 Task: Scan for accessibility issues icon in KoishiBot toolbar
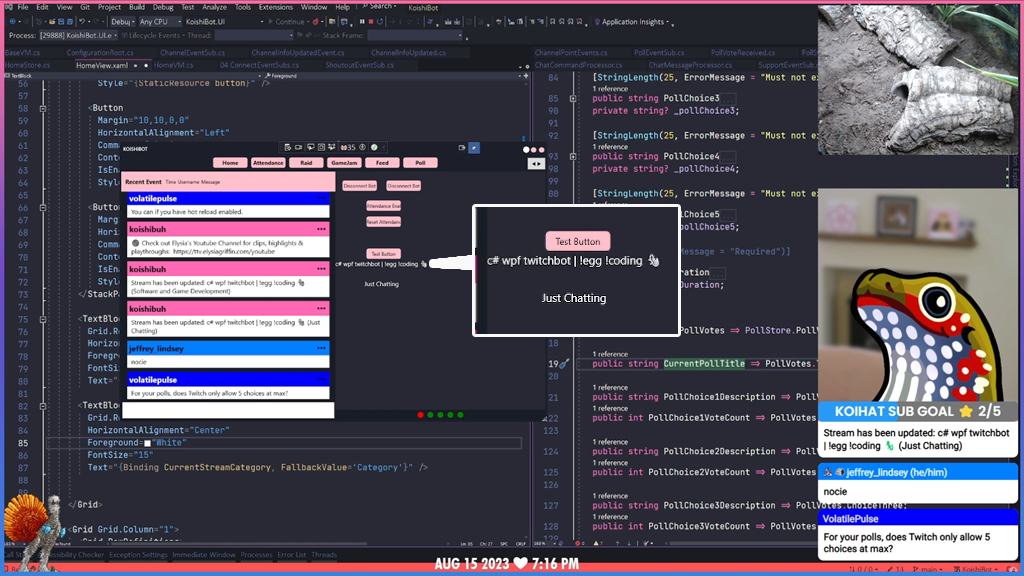362,147
